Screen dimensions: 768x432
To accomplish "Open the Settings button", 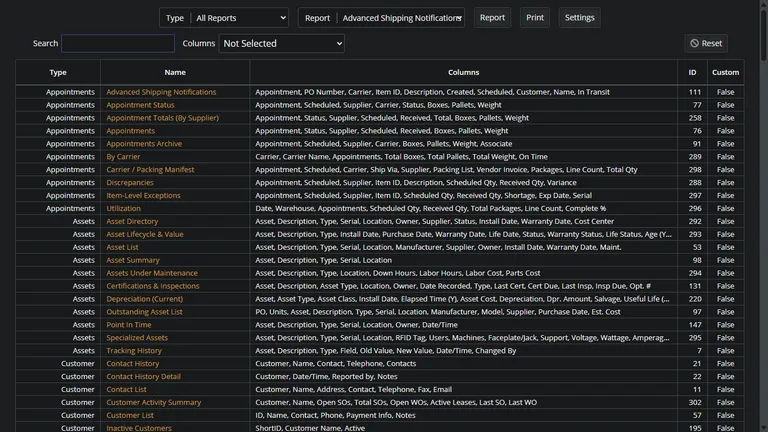I will pos(579,18).
